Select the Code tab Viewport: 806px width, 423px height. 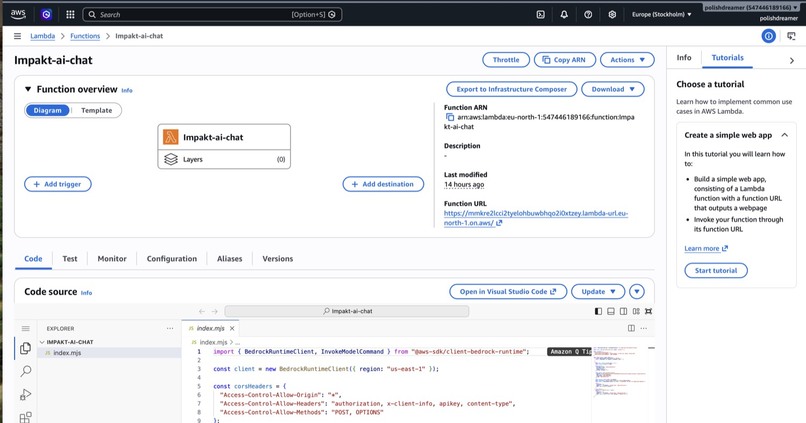(x=33, y=259)
